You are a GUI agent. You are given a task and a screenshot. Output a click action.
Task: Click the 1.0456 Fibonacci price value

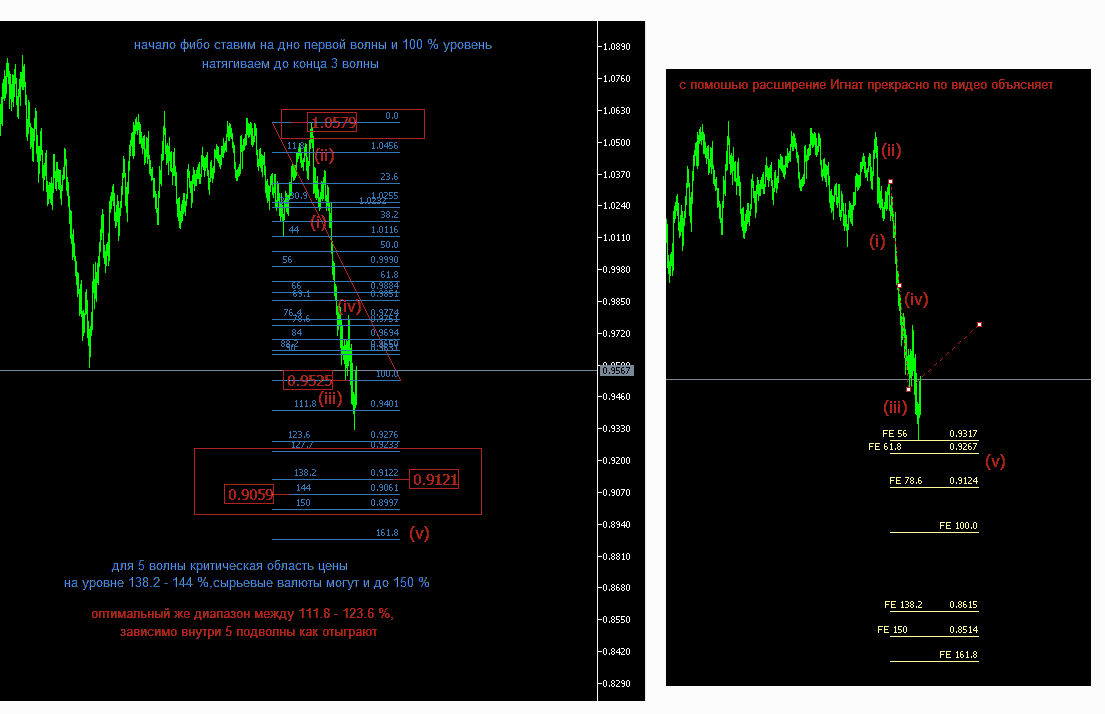tap(385, 146)
